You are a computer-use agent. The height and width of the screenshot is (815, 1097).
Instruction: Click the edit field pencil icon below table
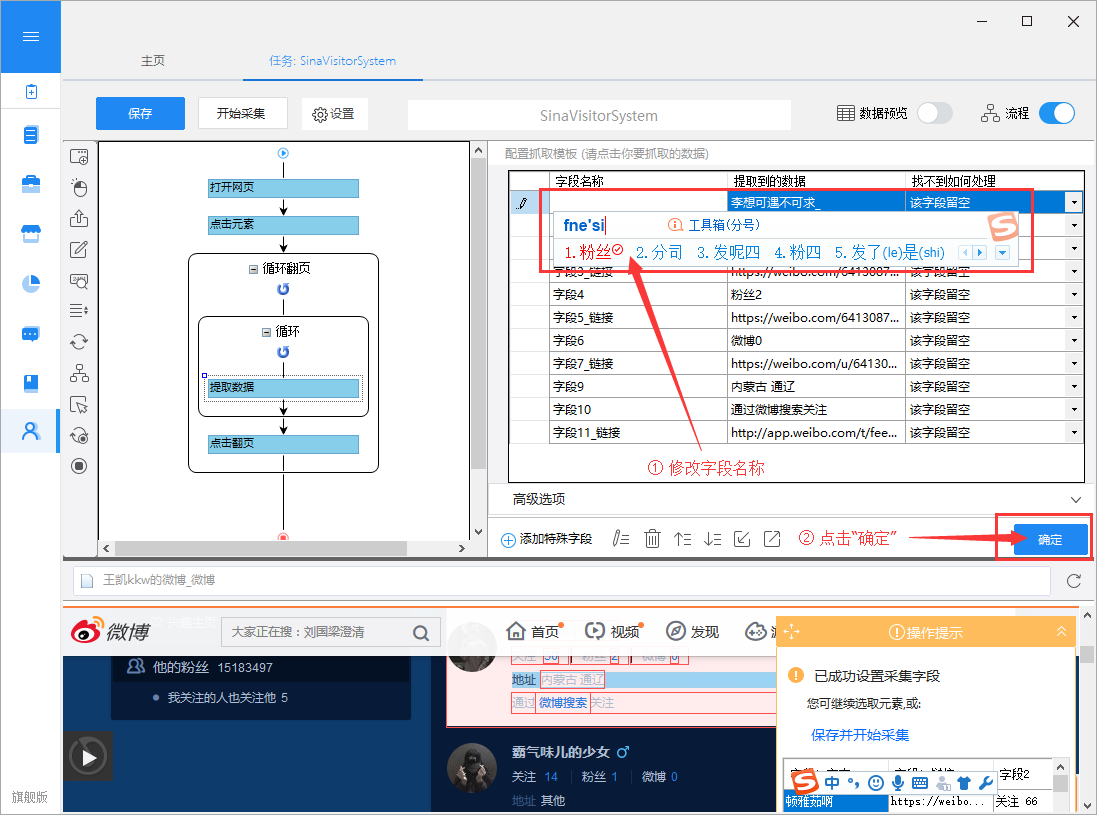click(621, 538)
